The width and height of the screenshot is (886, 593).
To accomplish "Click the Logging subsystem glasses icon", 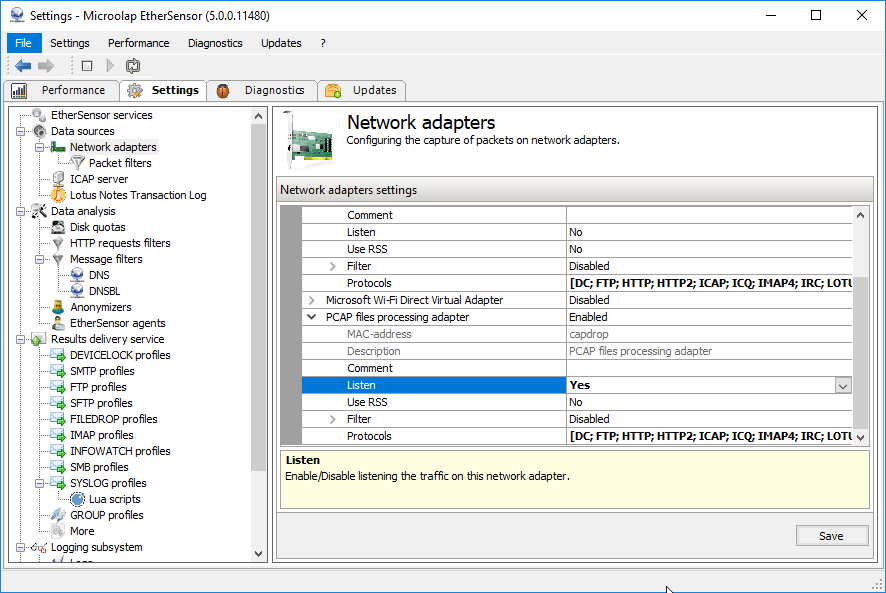I will [x=39, y=547].
